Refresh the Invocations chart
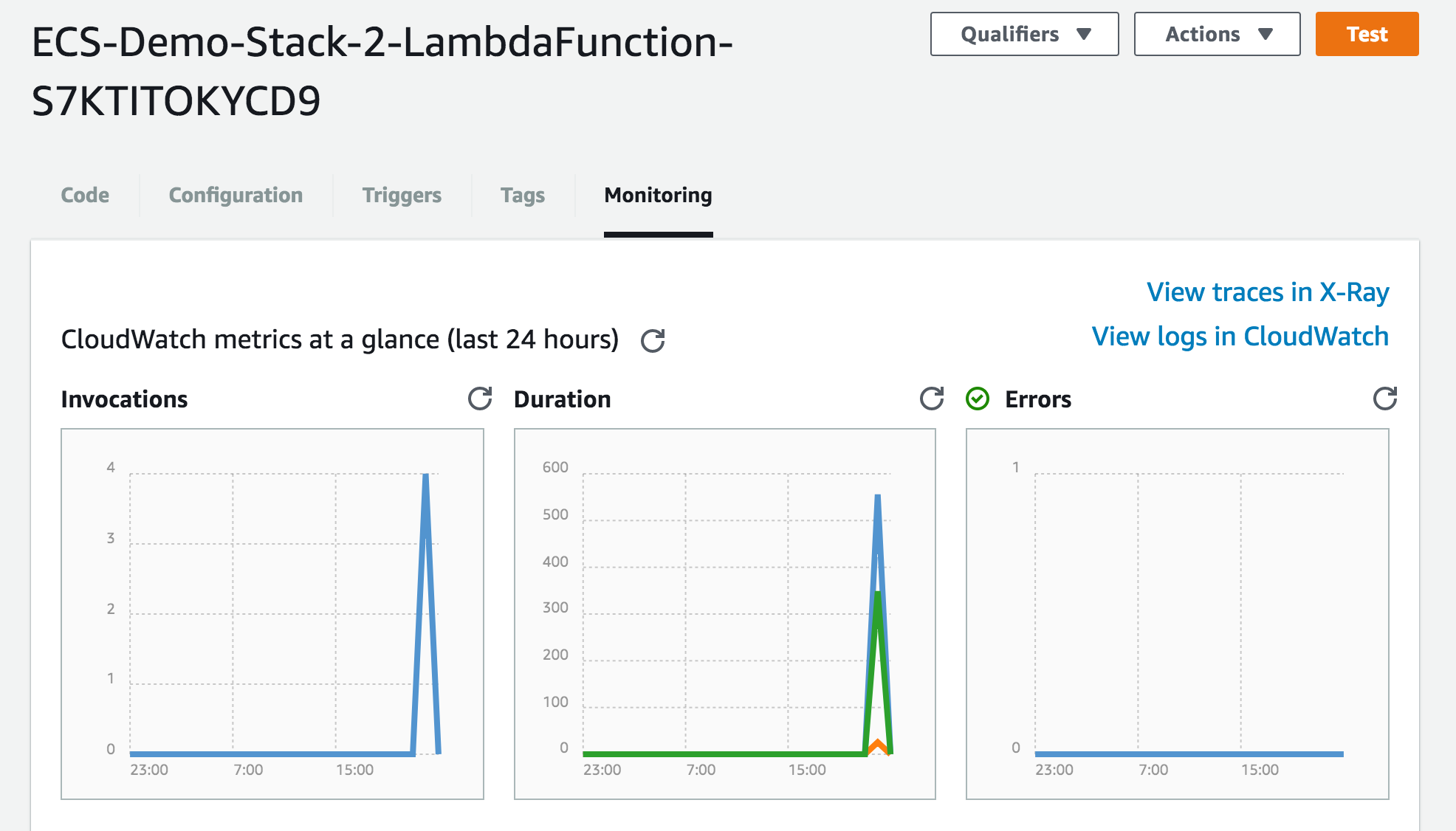This screenshot has width=1456, height=831. [480, 399]
